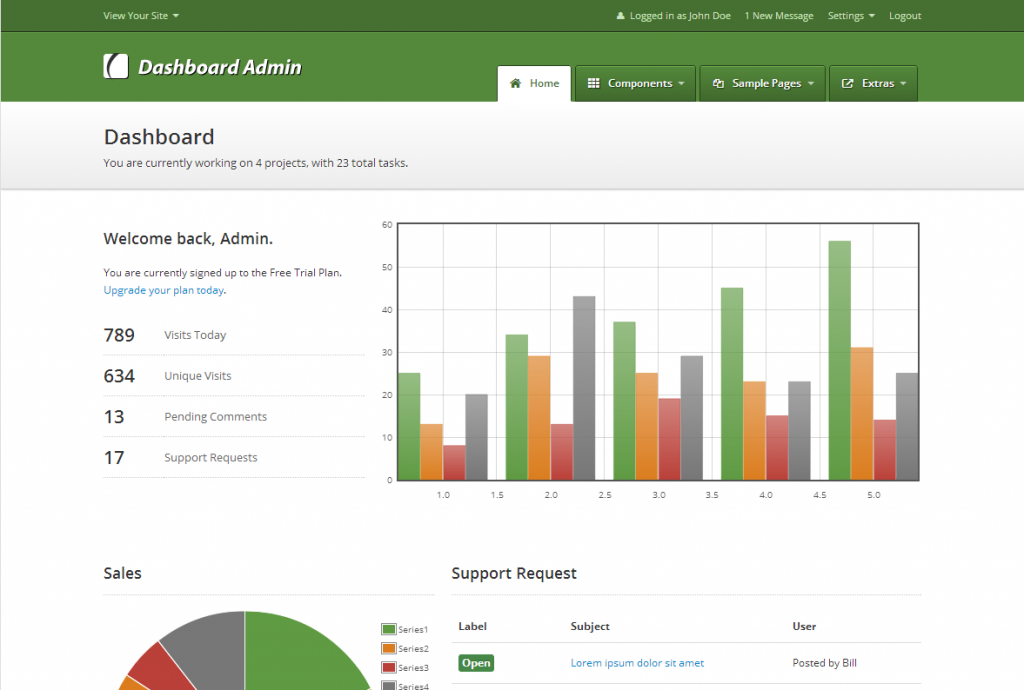The image size is (1024, 690).
Task: Open the Settings dropdown menu
Action: [851, 16]
